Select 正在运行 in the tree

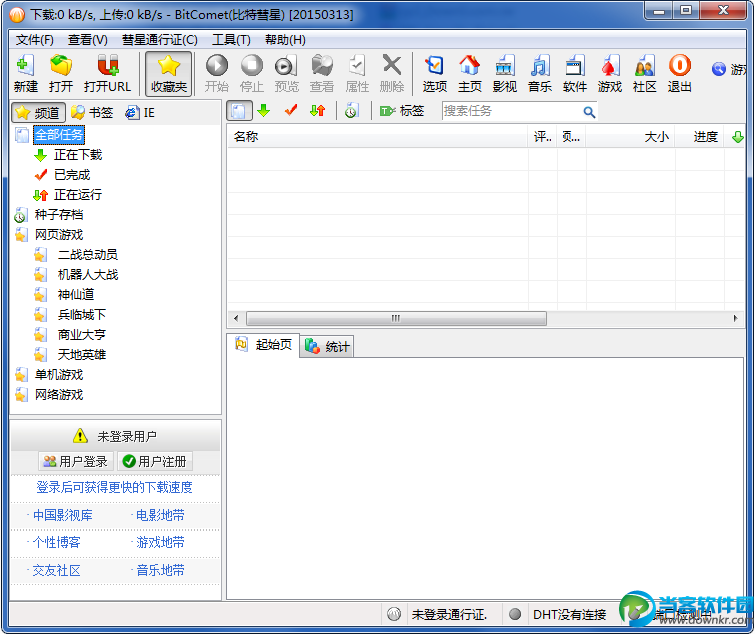78,195
